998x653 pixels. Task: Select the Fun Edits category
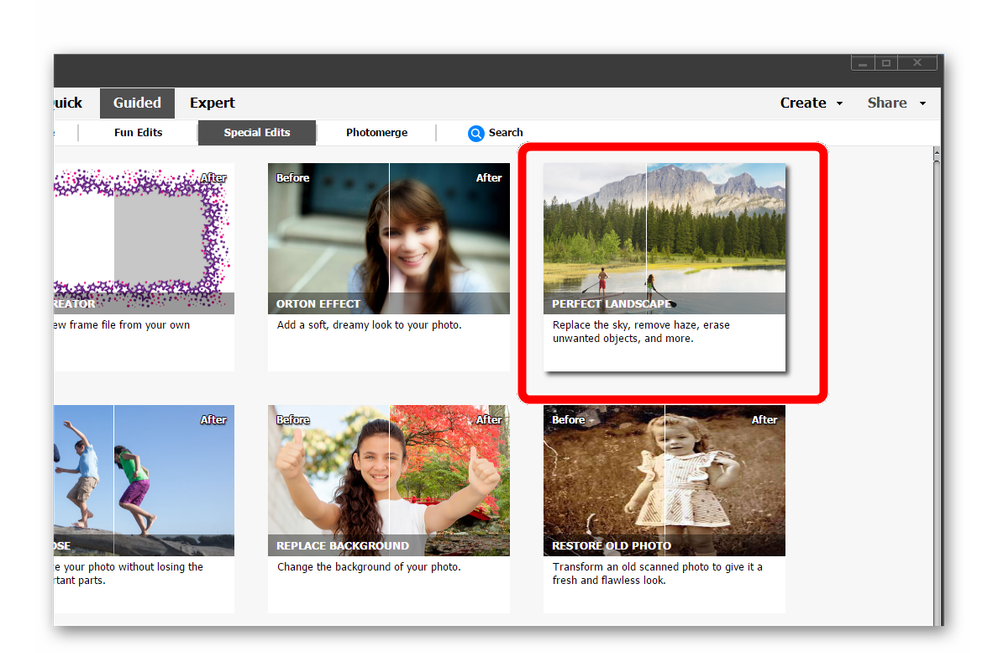pyautogui.click(x=138, y=132)
